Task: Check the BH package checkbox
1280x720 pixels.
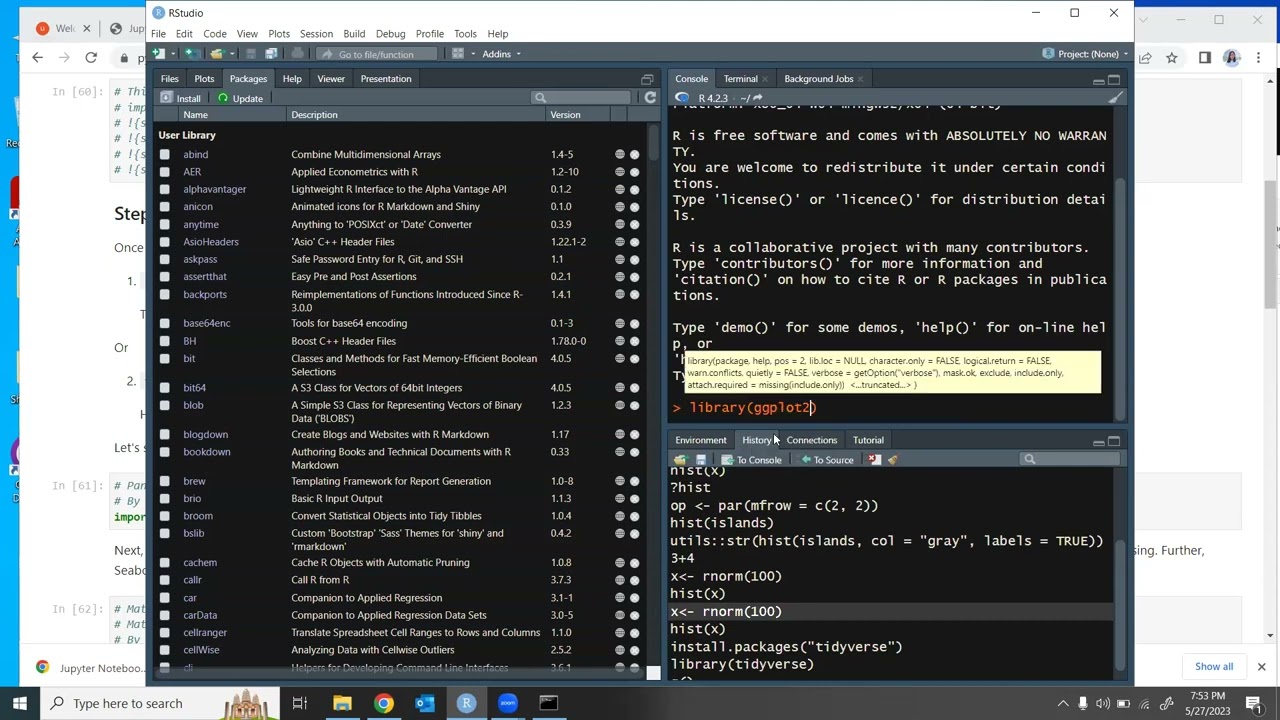Action: [x=164, y=341]
